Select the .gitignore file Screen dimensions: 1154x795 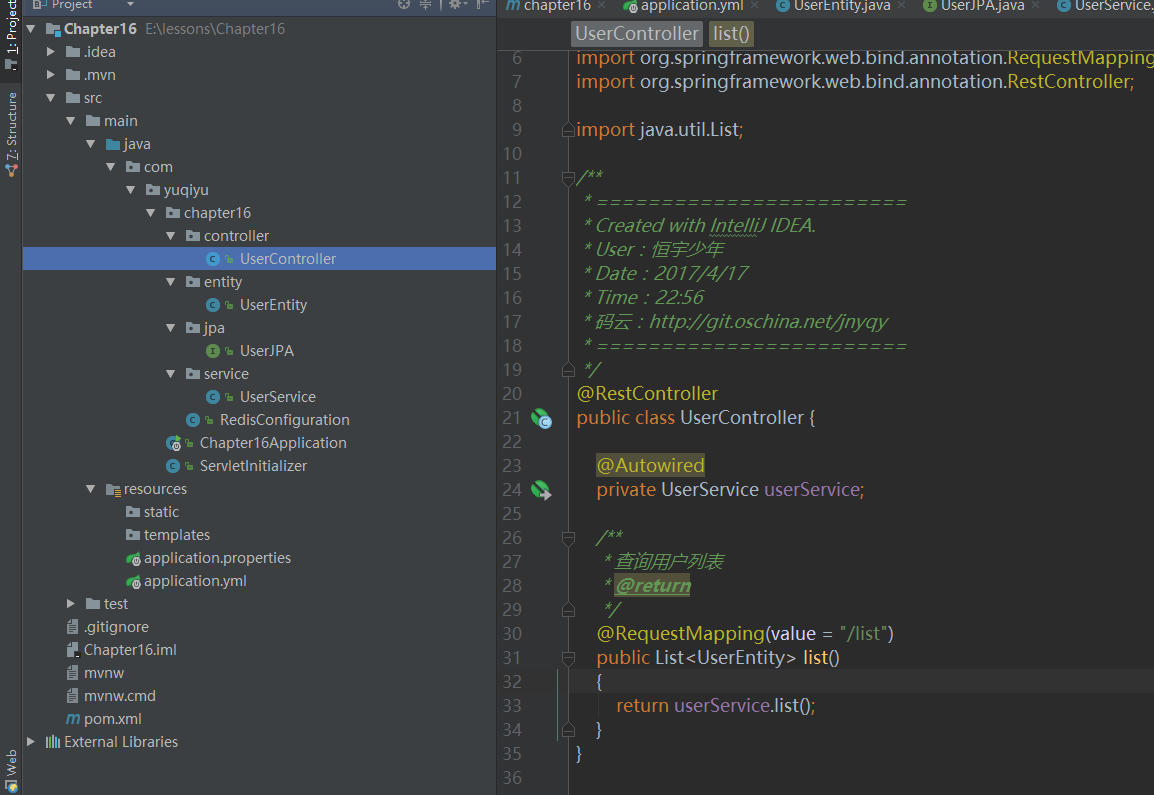[116, 627]
